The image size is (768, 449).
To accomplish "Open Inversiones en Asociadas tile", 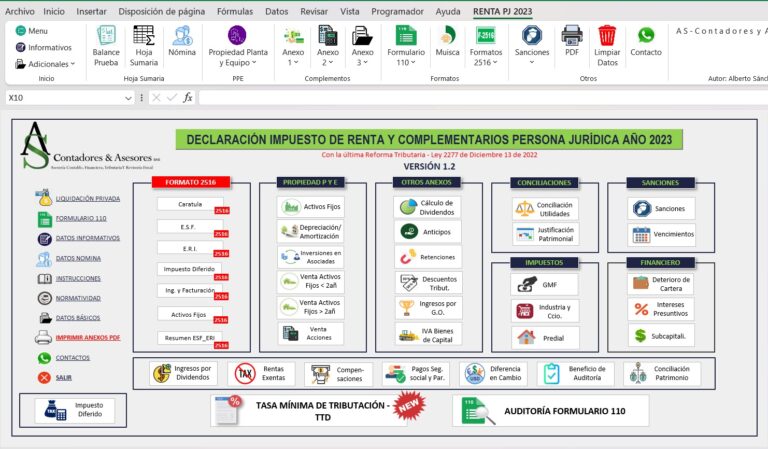I will click(311, 257).
